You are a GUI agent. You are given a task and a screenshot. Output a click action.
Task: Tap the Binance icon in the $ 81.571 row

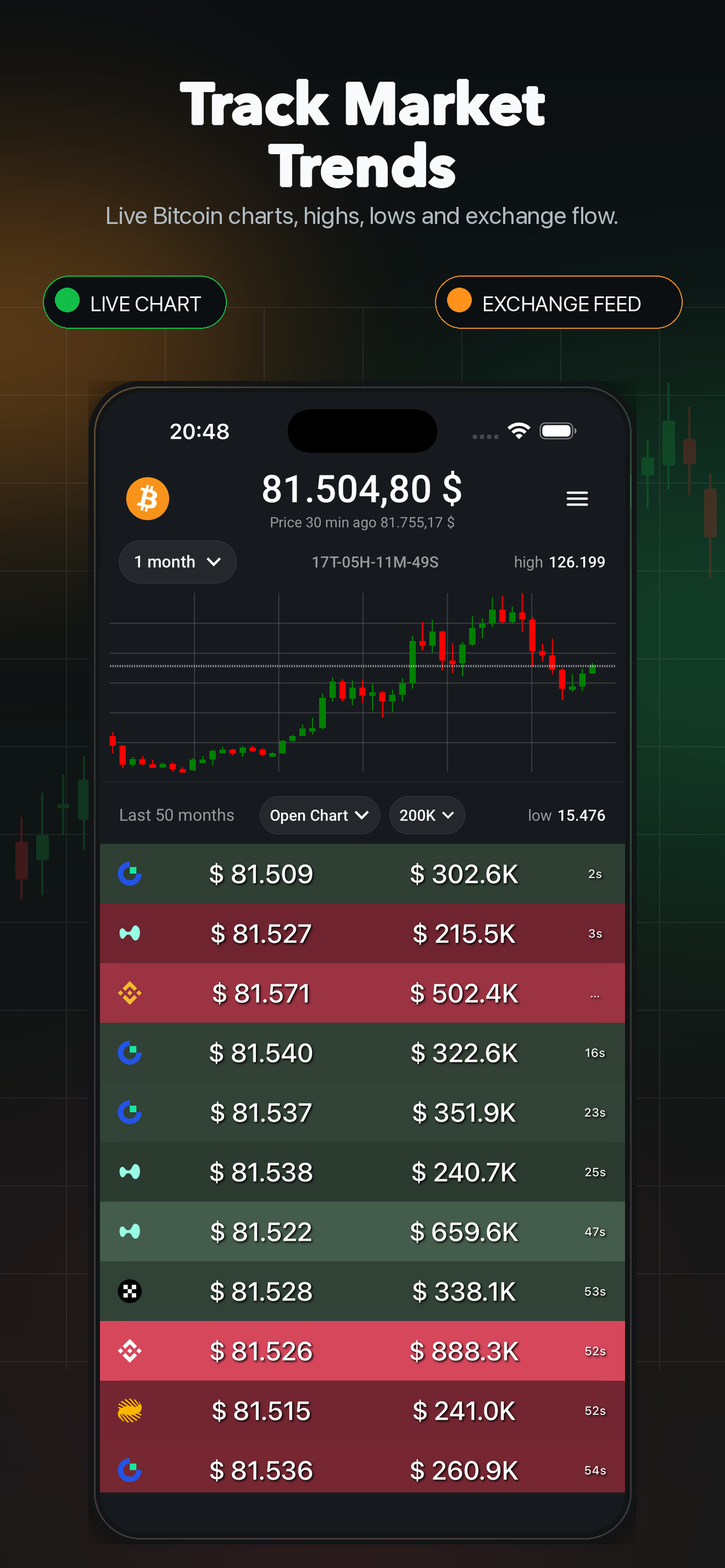tap(130, 993)
